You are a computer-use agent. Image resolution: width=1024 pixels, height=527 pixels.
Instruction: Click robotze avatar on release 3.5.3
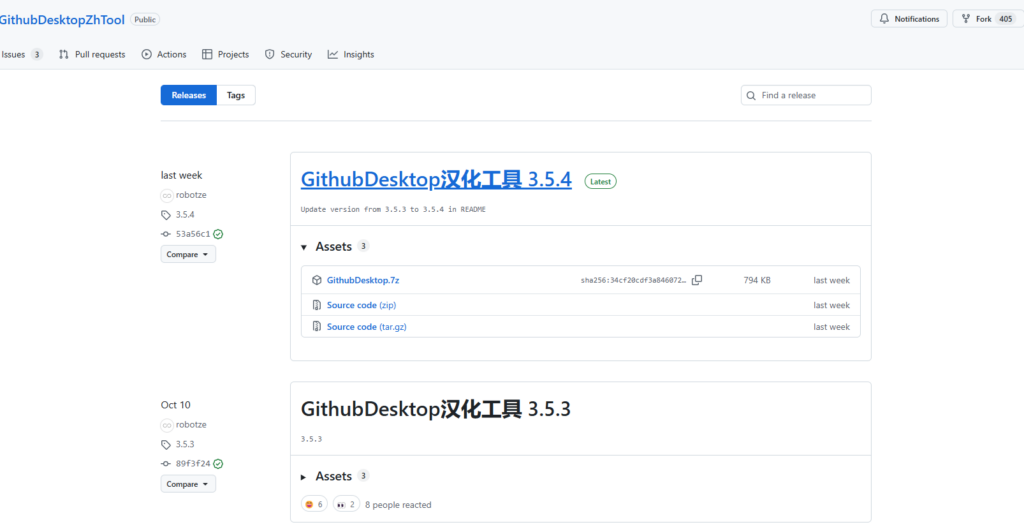click(x=167, y=424)
